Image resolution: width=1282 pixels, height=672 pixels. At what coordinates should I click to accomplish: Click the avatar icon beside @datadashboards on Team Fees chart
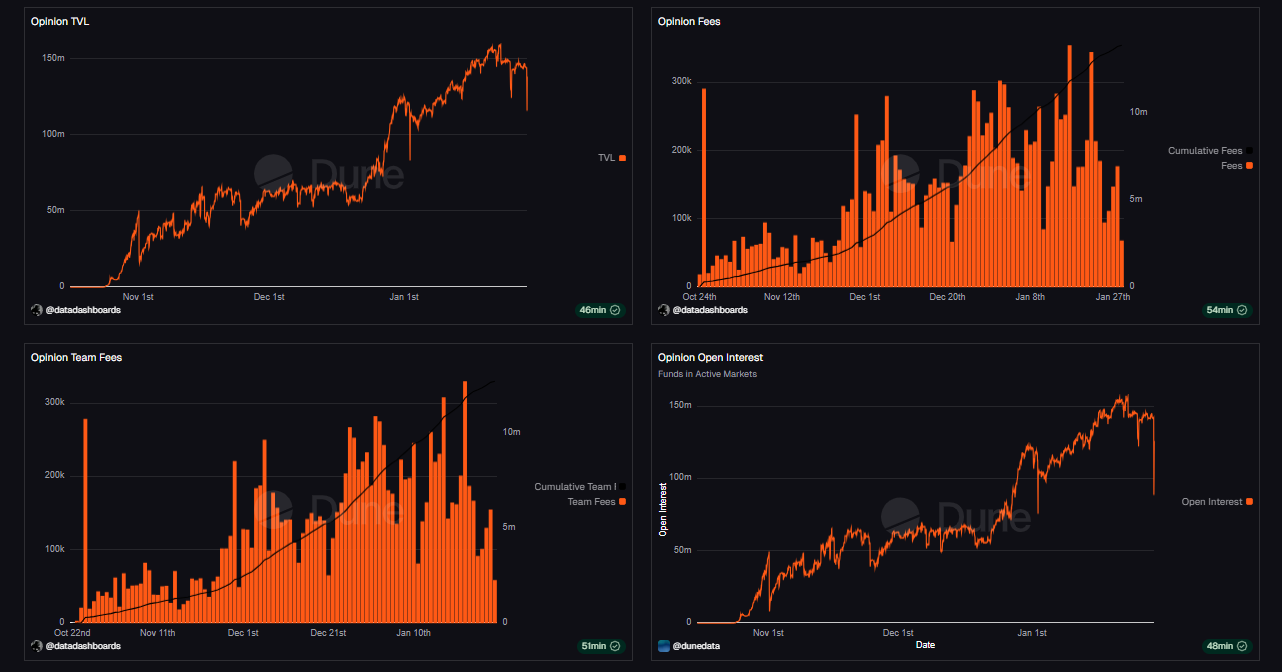pos(36,646)
